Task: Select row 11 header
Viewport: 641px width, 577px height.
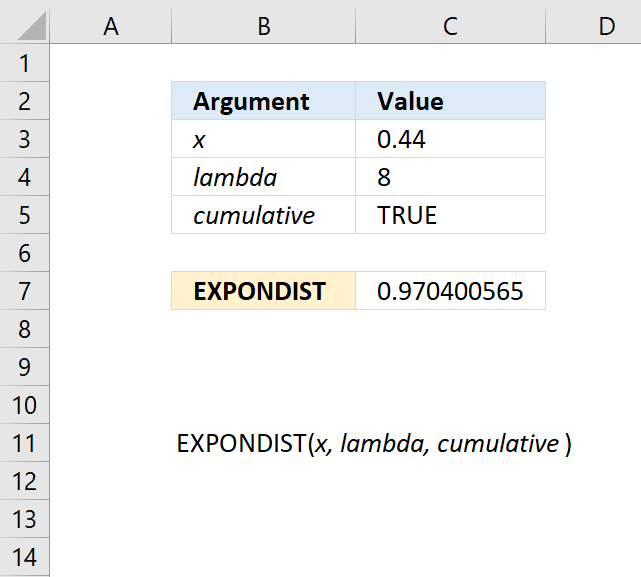Action: click(x=25, y=443)
